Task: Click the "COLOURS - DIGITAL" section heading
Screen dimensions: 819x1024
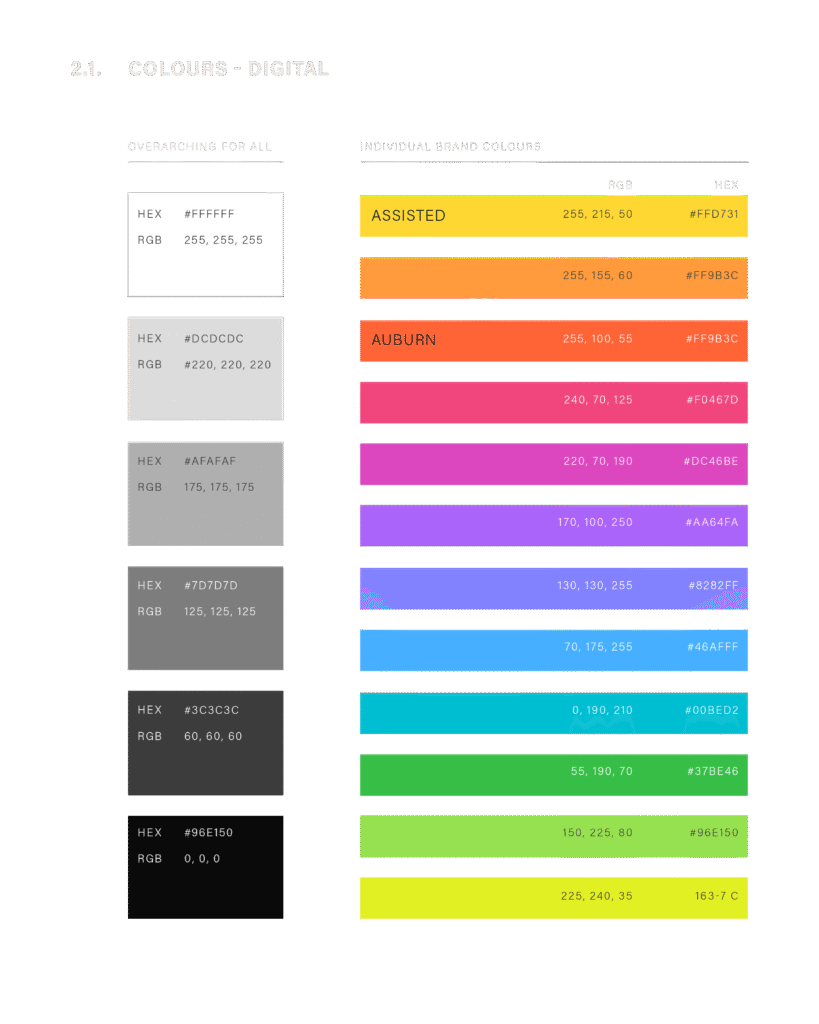Action: pos(228,69)
